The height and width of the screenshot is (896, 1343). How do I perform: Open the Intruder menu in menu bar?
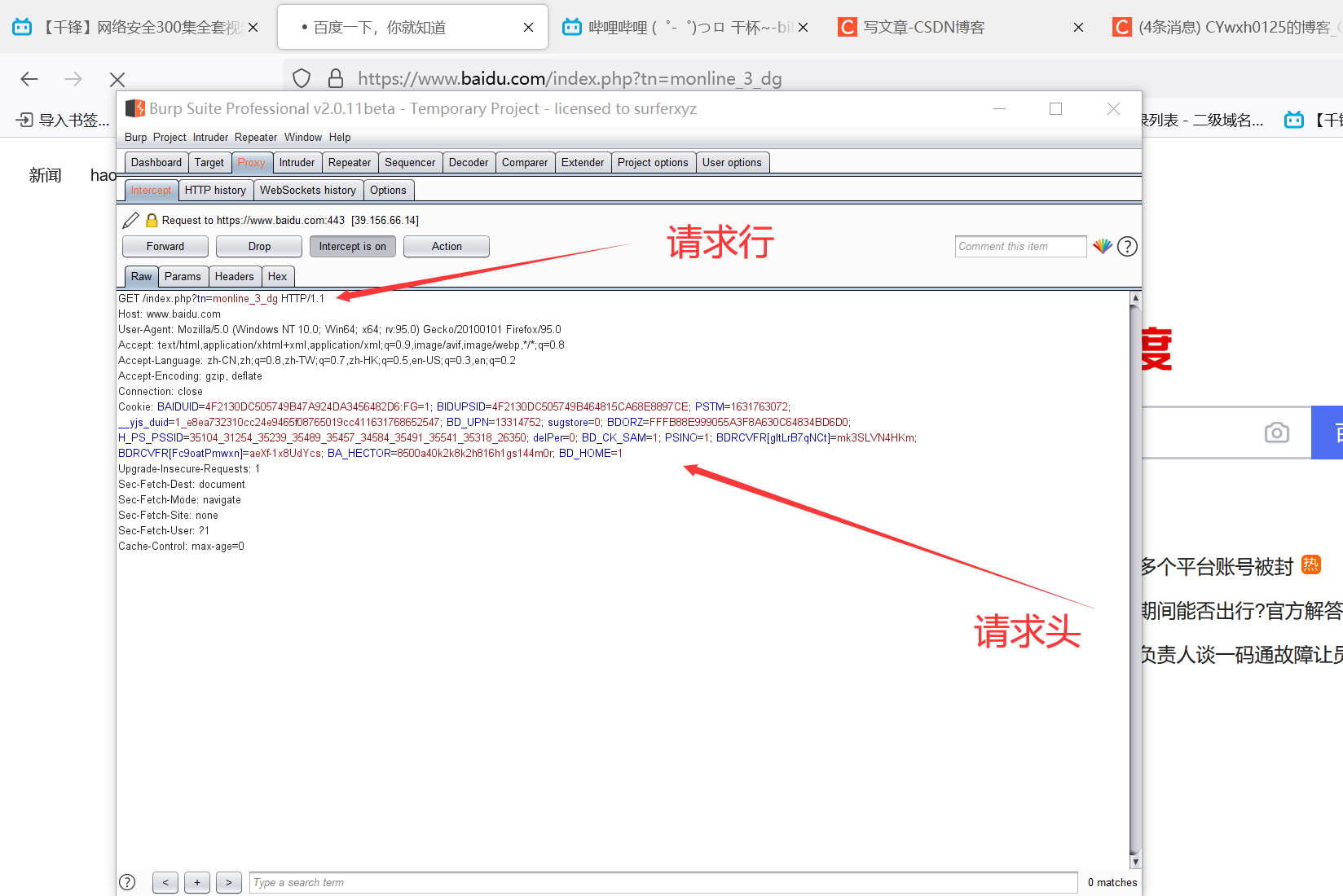click(210, 138)
